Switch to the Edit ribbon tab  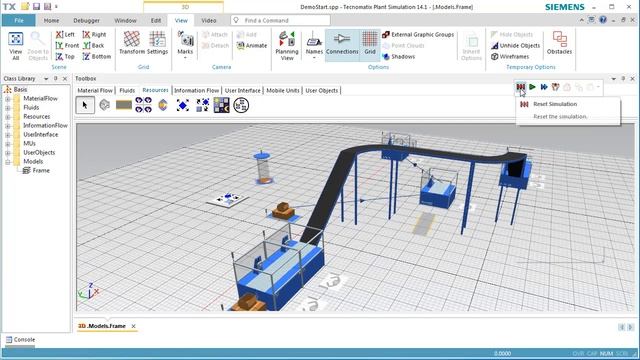coord(156,20)
